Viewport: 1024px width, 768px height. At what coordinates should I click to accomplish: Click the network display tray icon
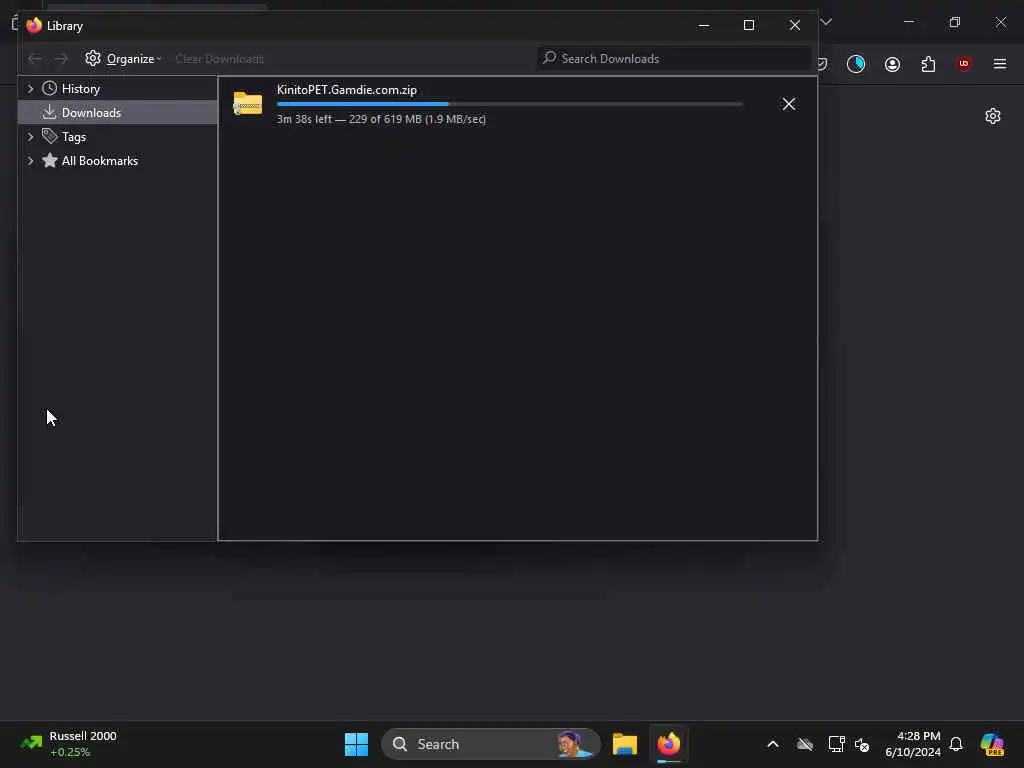coord(836,744)
